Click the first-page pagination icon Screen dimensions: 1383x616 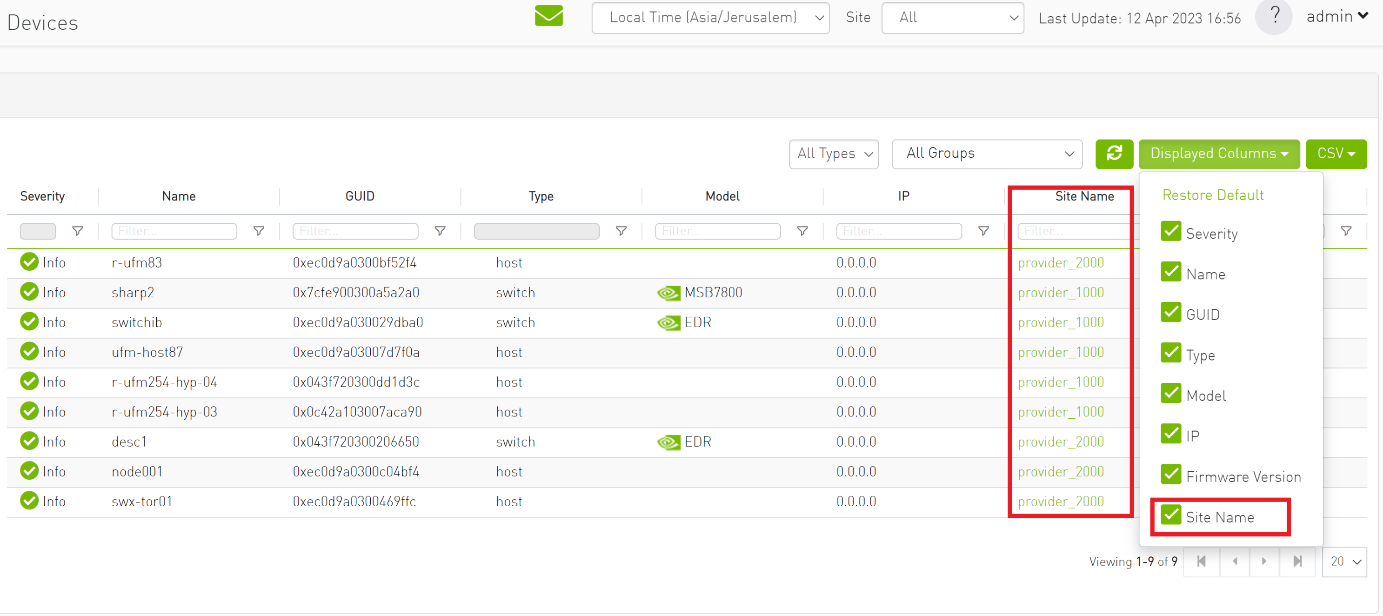(1200, 561)
